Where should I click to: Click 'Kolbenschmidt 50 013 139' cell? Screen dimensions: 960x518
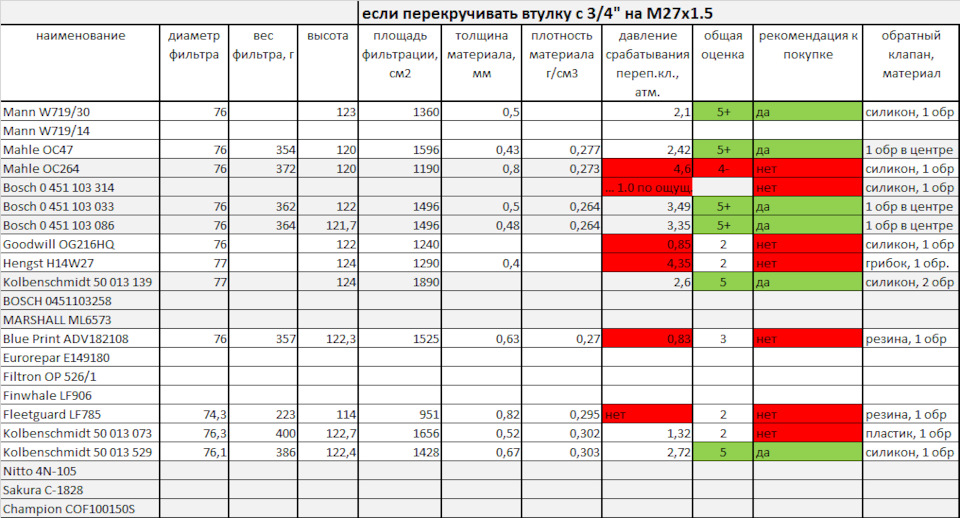[80, 282]
